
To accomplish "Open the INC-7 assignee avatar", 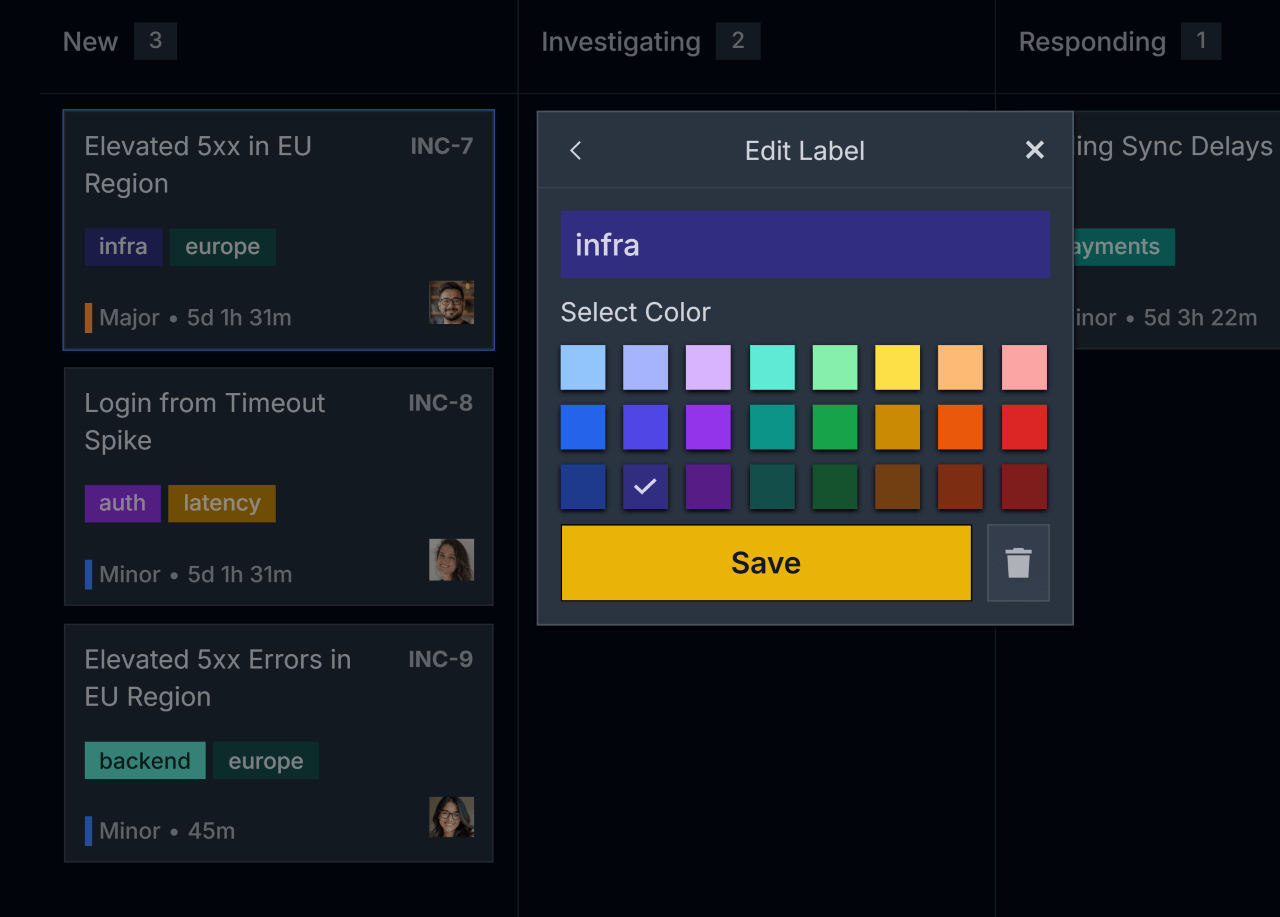I will [451, 302].
